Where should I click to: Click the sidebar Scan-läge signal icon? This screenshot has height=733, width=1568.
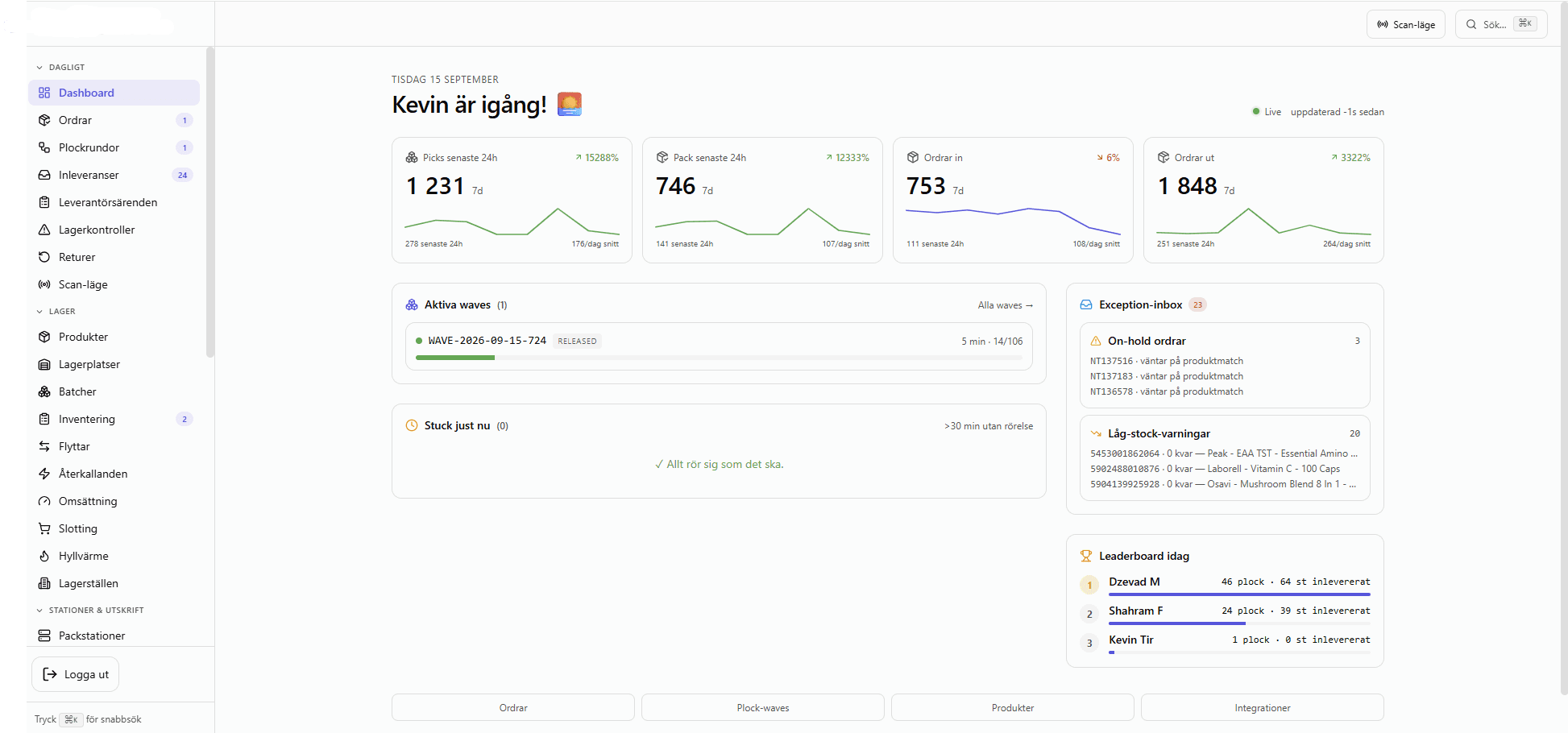[x=44, y=284]
